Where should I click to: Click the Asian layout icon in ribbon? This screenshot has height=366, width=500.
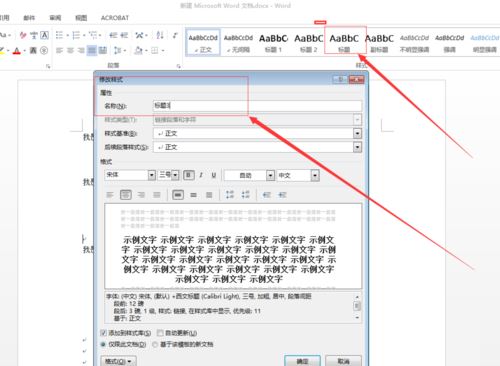coord(140,35)
